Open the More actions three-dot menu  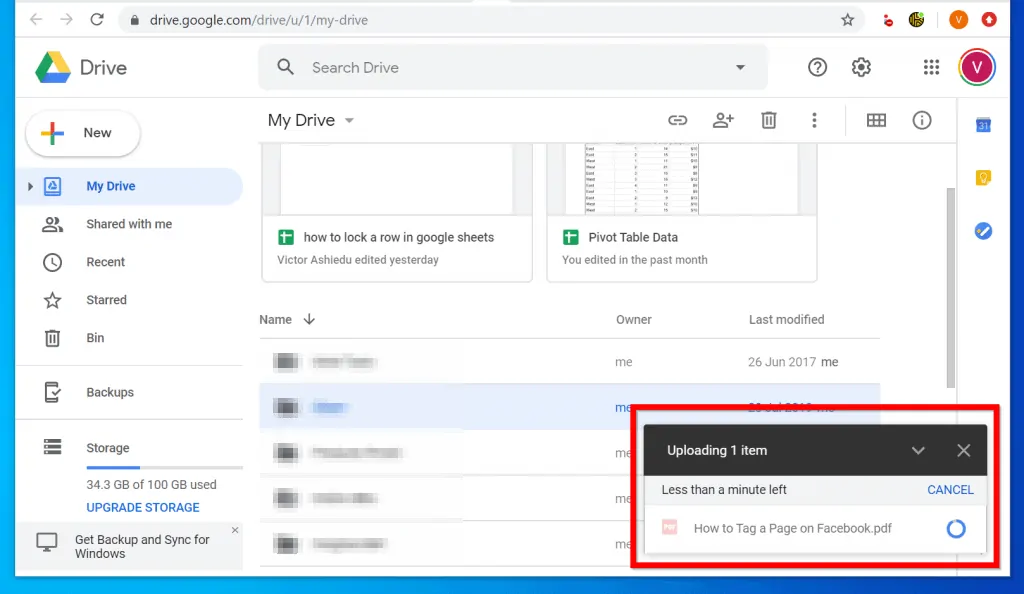coord(814,121)
